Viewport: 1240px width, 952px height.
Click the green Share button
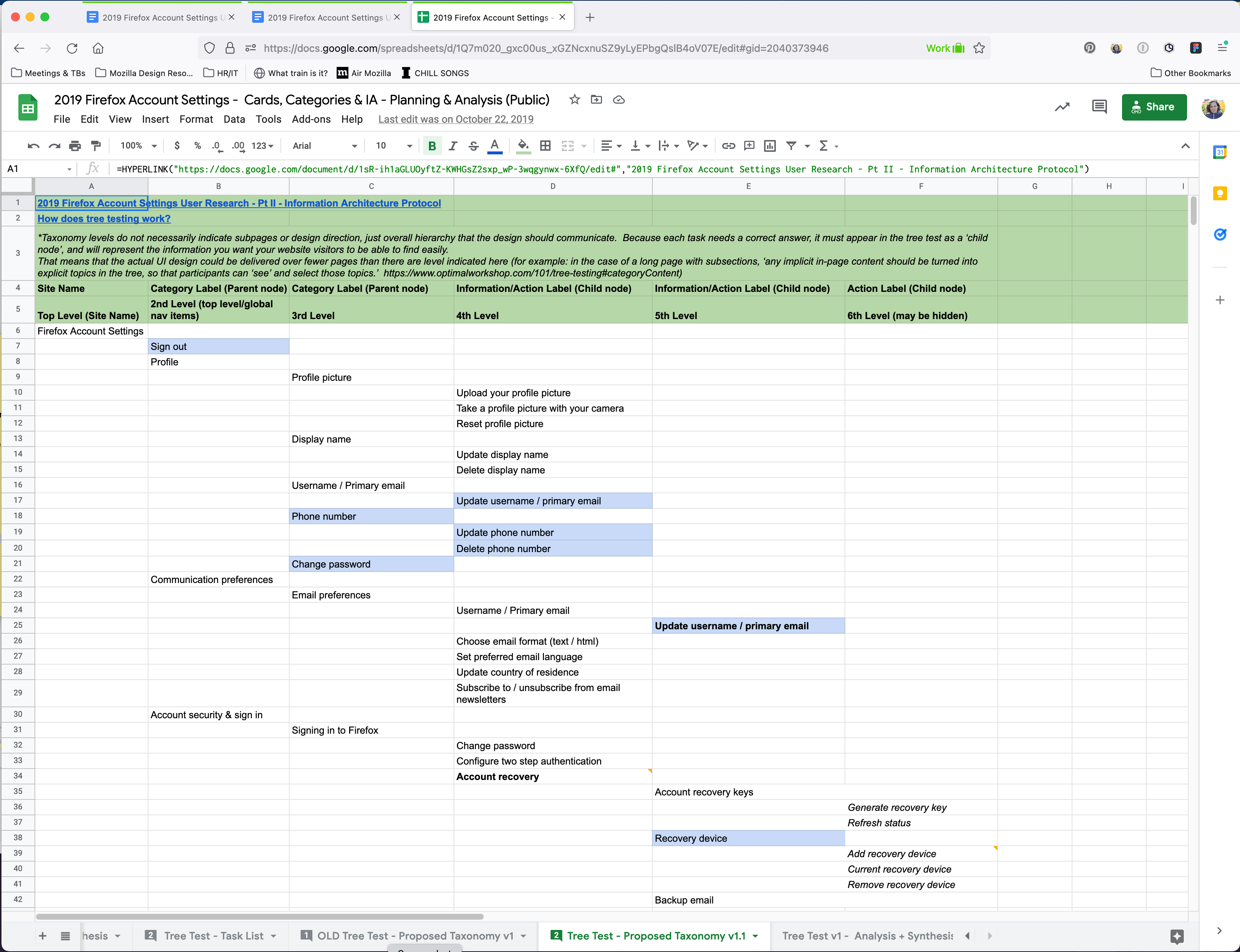tap(1153, 107)
